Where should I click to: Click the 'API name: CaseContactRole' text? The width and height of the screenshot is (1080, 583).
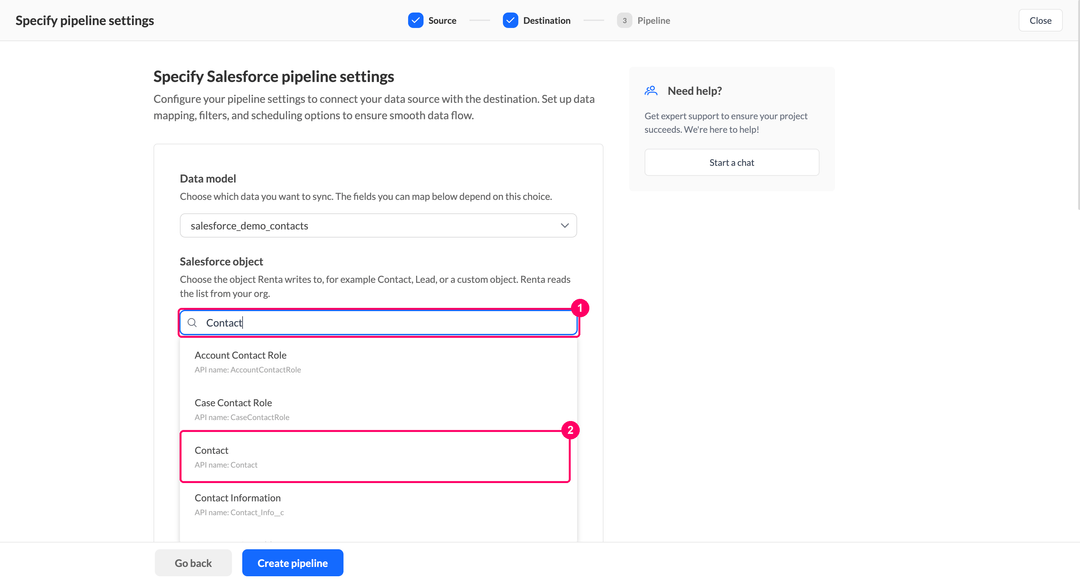click(242, 417)
